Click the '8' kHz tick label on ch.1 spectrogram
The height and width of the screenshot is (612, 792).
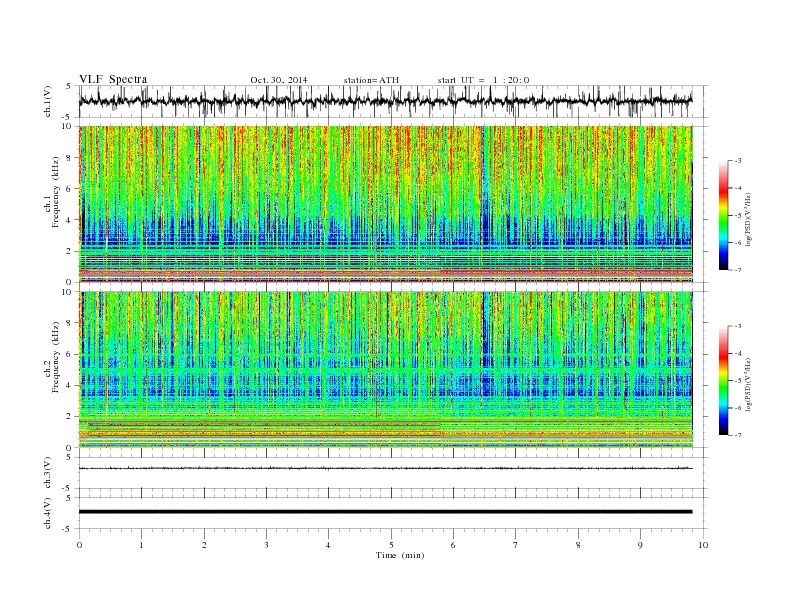coord(70,158)
